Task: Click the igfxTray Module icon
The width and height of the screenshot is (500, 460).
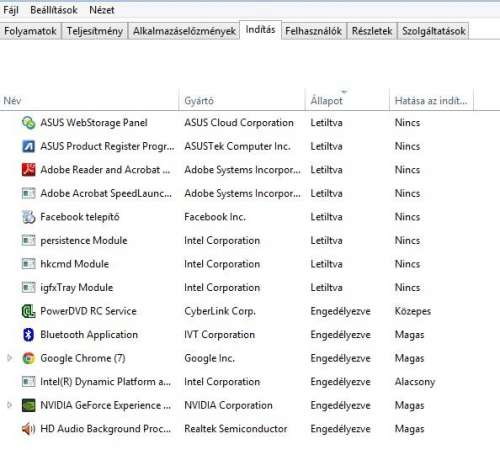Action: [x=28, y=287]
